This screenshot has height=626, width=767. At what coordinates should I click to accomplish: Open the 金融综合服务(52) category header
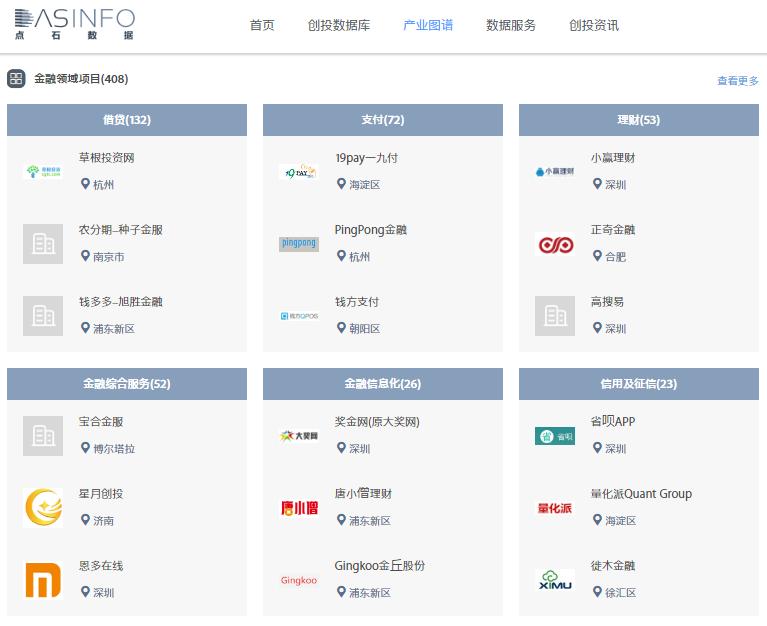point(127,384)
